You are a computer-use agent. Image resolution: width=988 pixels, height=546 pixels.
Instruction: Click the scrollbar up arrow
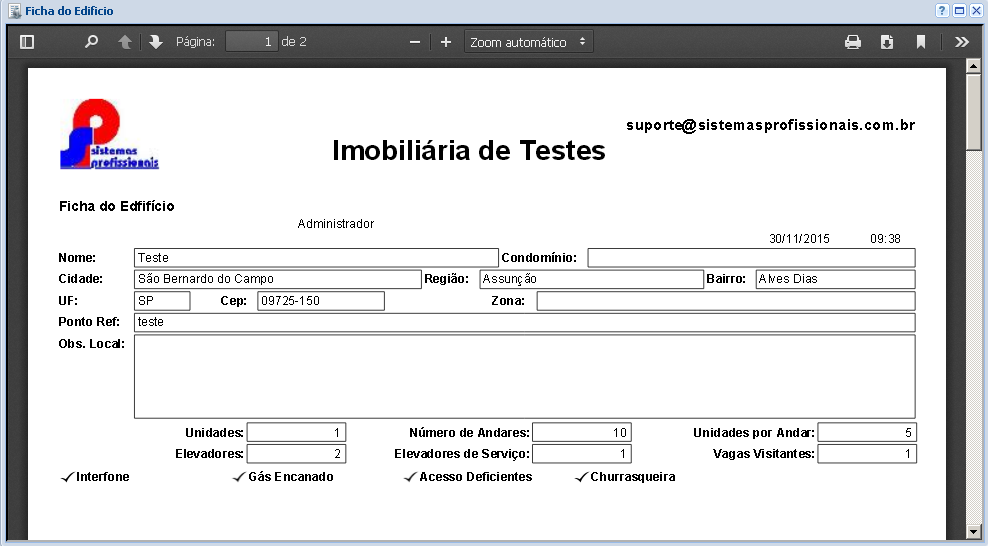click(x=973, y=66)
